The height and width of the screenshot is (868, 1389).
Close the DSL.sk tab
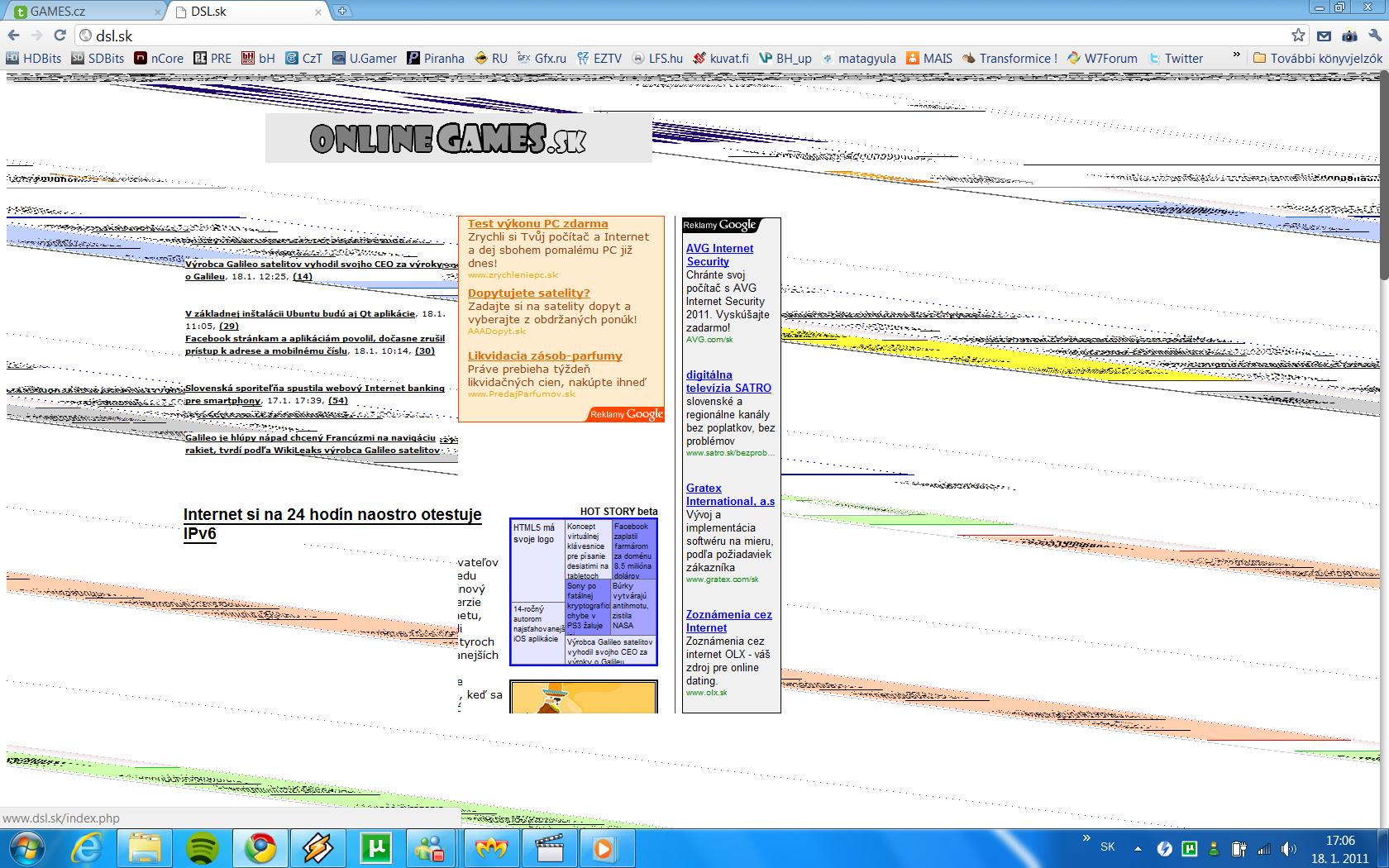[x=318, y=12]
